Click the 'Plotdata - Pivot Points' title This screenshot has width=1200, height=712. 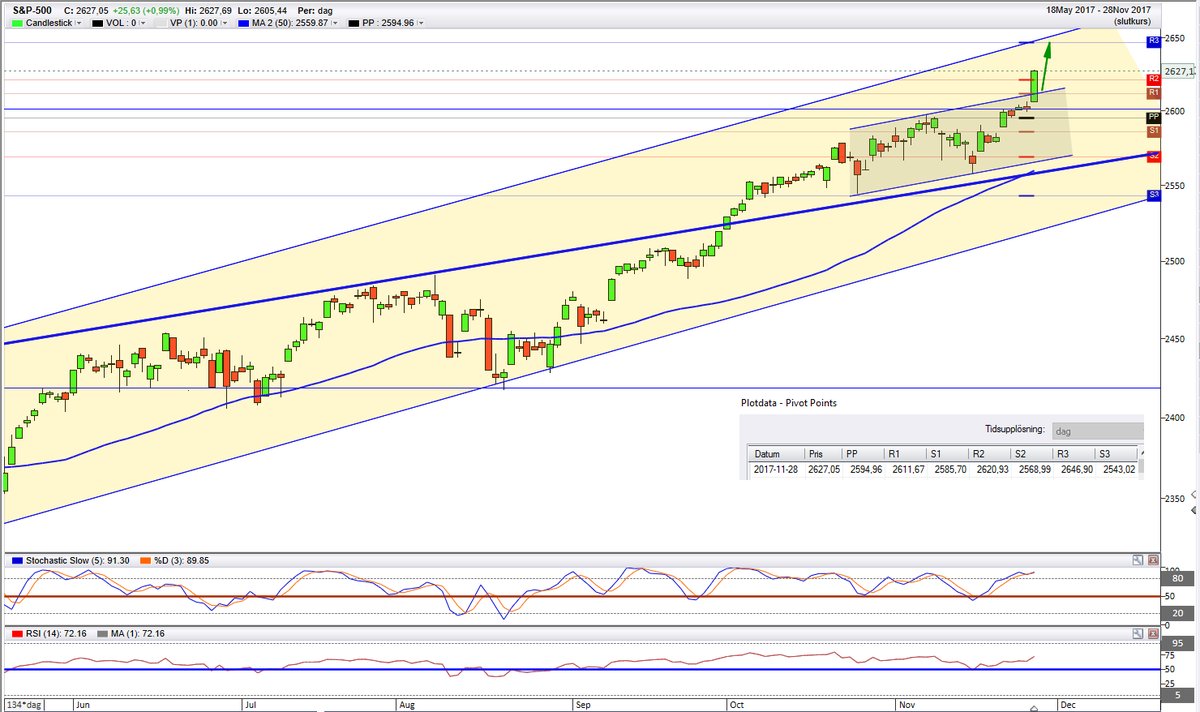[789, 403]
